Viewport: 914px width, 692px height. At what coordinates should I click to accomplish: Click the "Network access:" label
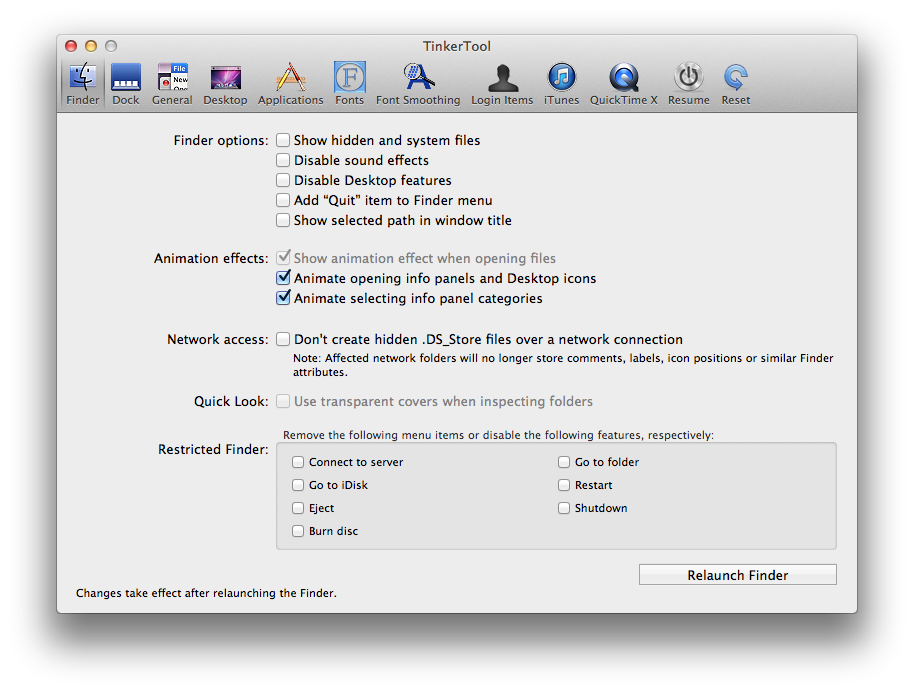click(217, 339)
